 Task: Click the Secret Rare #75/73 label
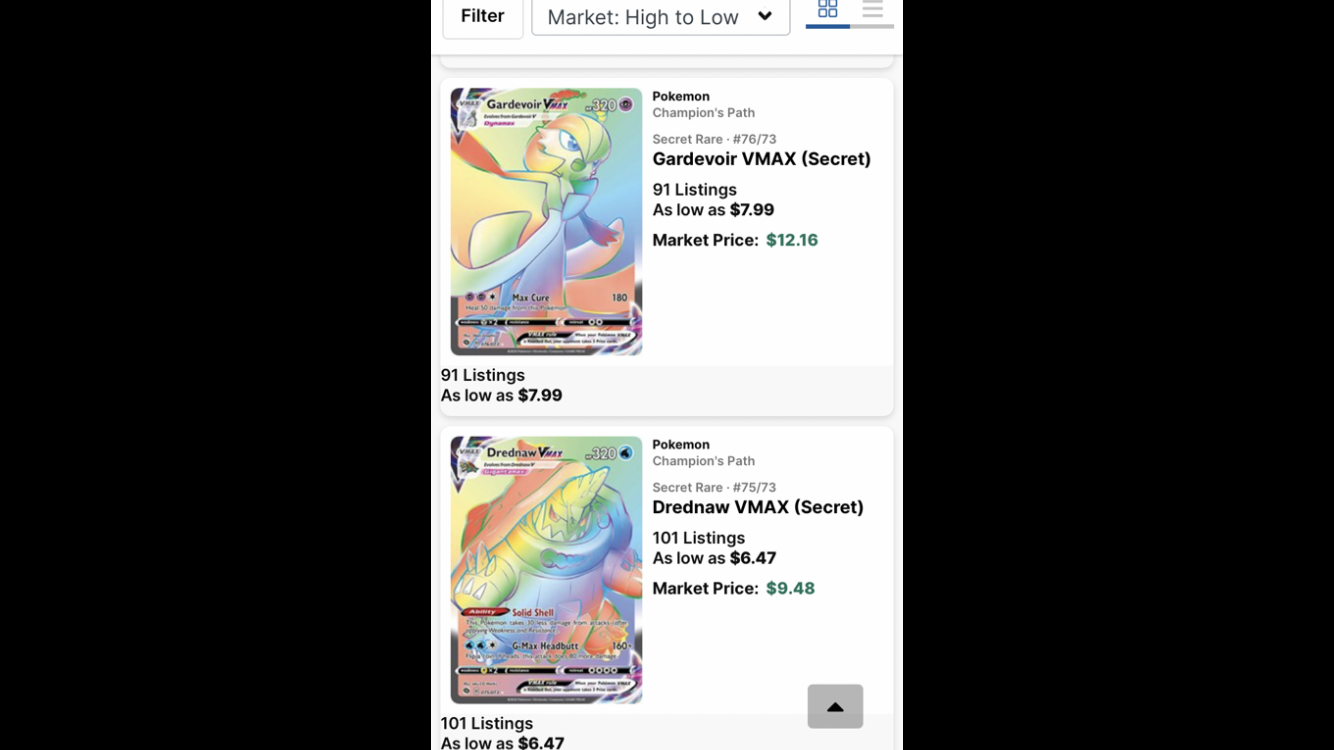pos(715,487)
